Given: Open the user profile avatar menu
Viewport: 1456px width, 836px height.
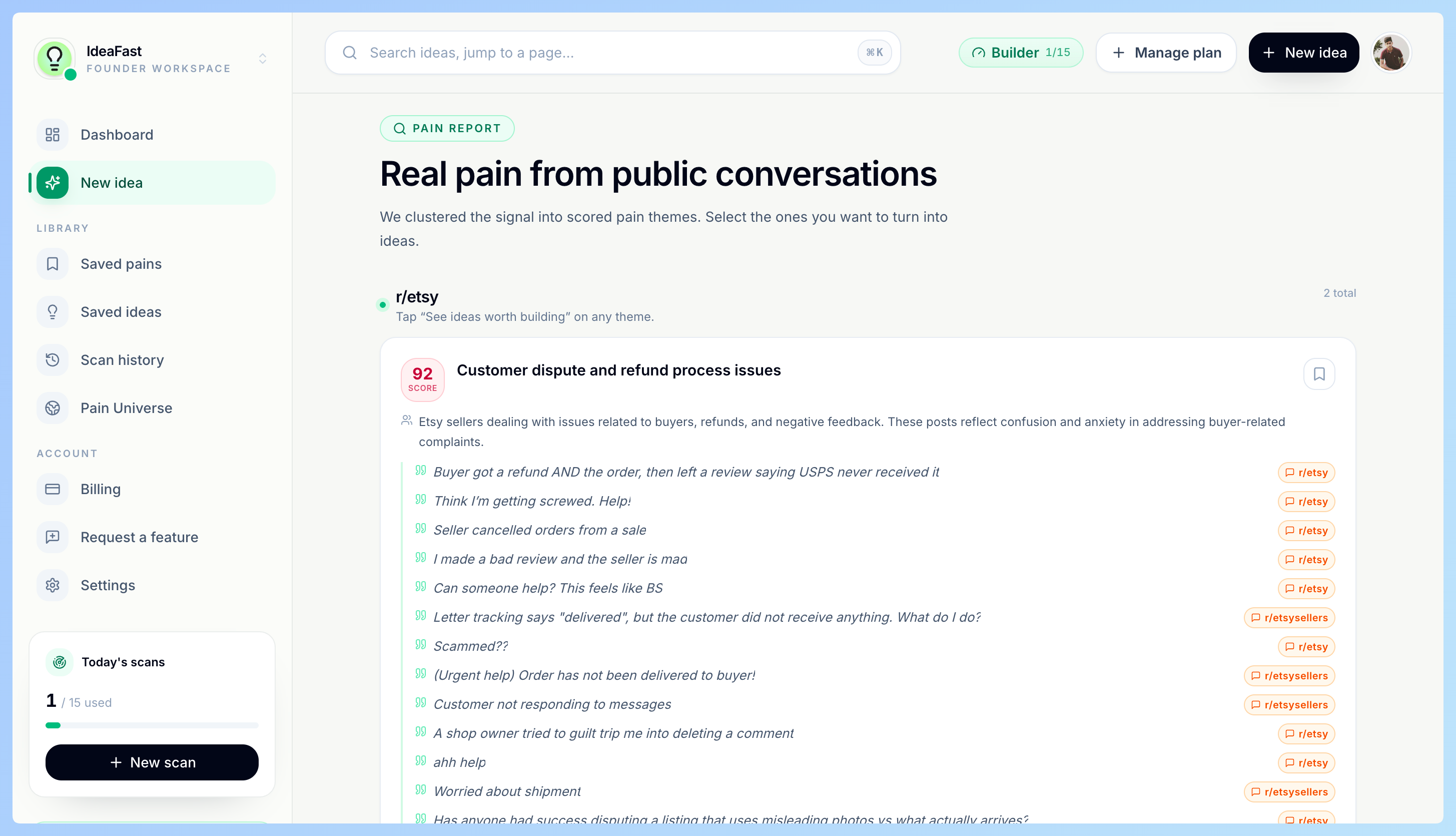Looking at the screenshot, I should 1391,53.
